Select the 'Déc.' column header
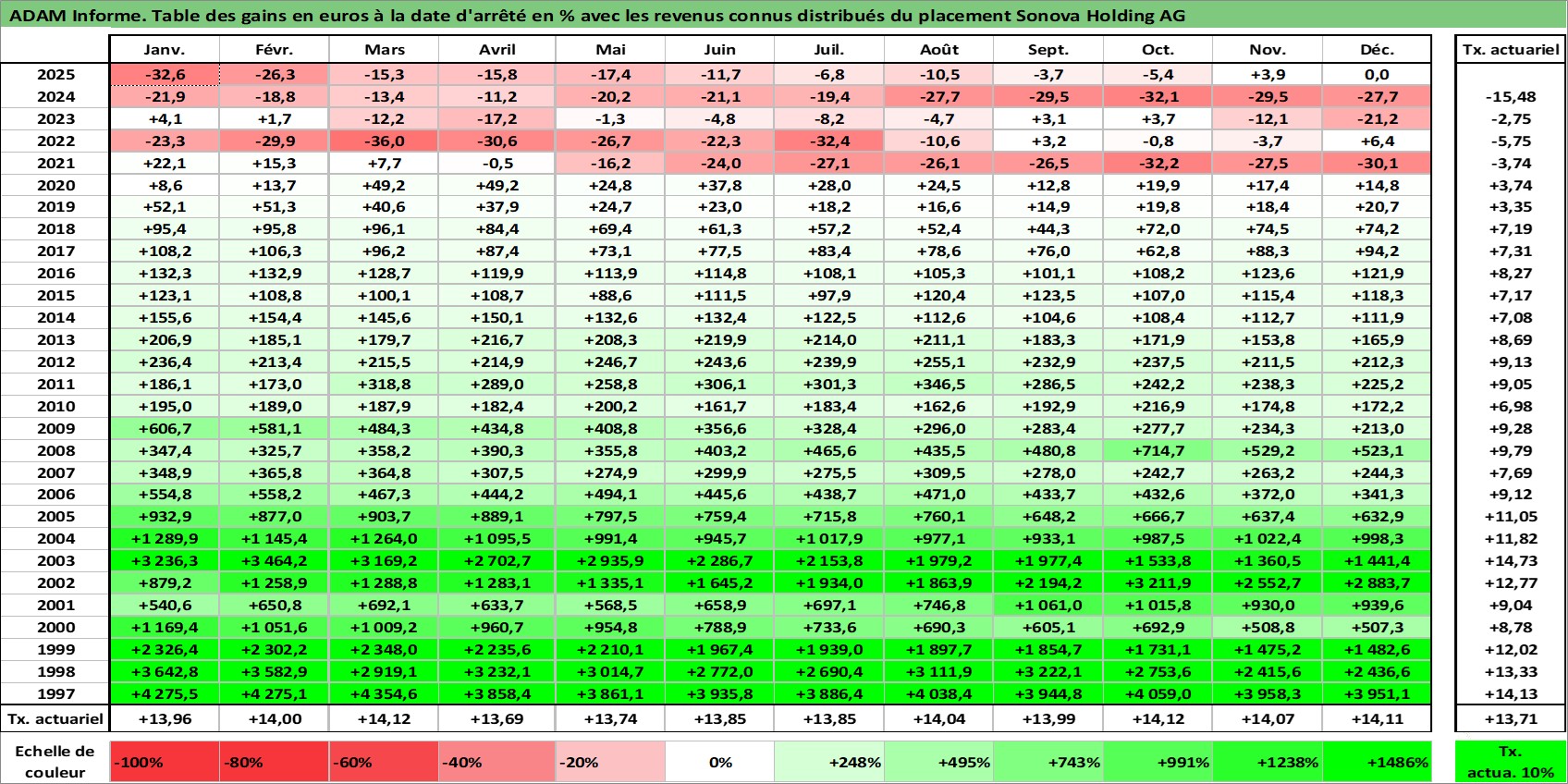The width and height of the screenshot is (1568, 784). 1377,50
